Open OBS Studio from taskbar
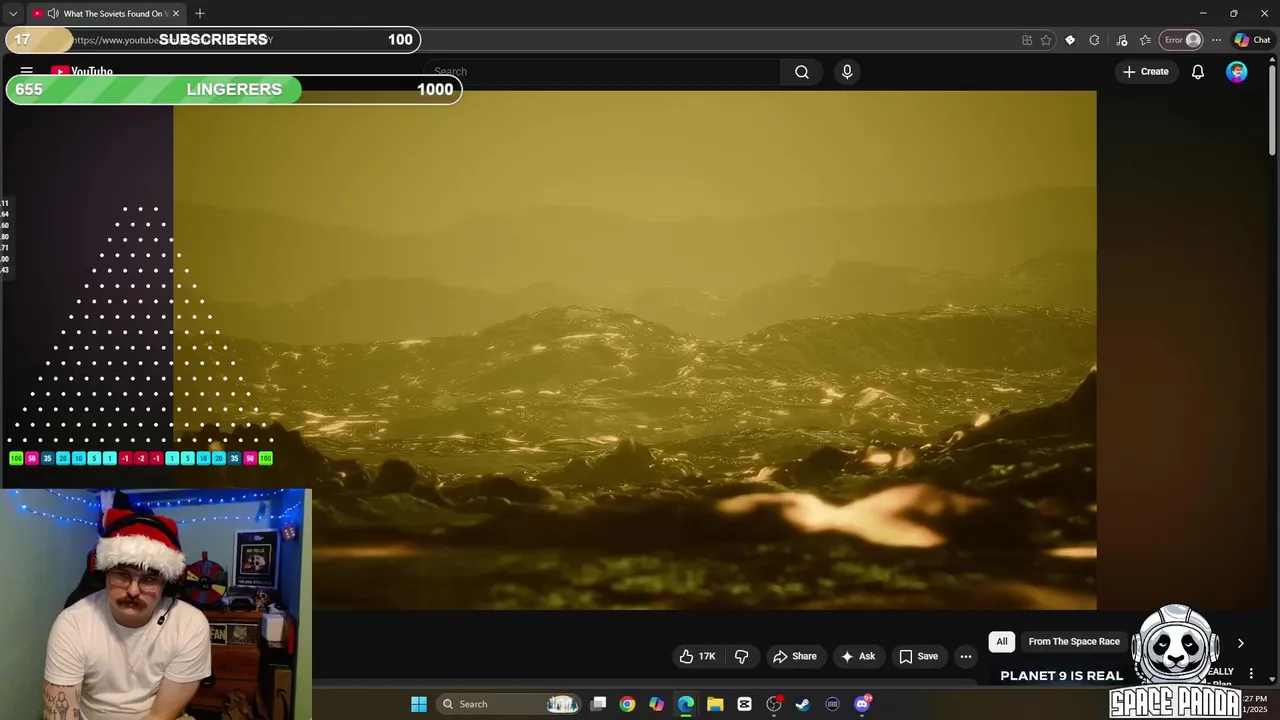The image size is (1280, 720). point(774,704)
